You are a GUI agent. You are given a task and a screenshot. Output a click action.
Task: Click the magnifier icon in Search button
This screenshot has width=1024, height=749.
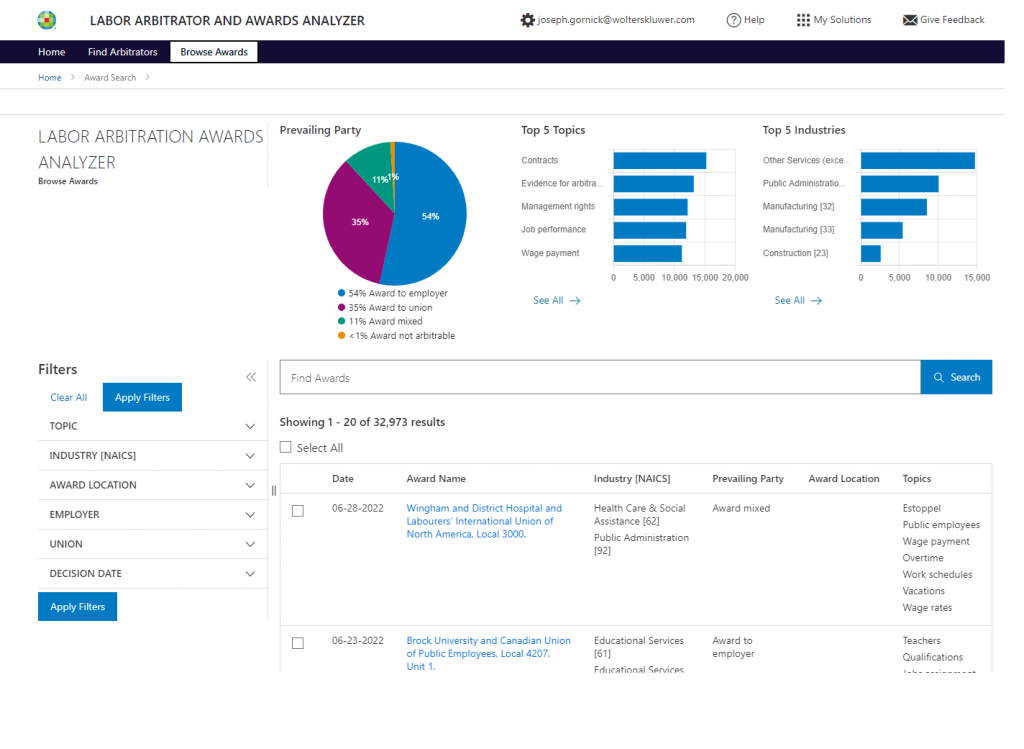938,377
